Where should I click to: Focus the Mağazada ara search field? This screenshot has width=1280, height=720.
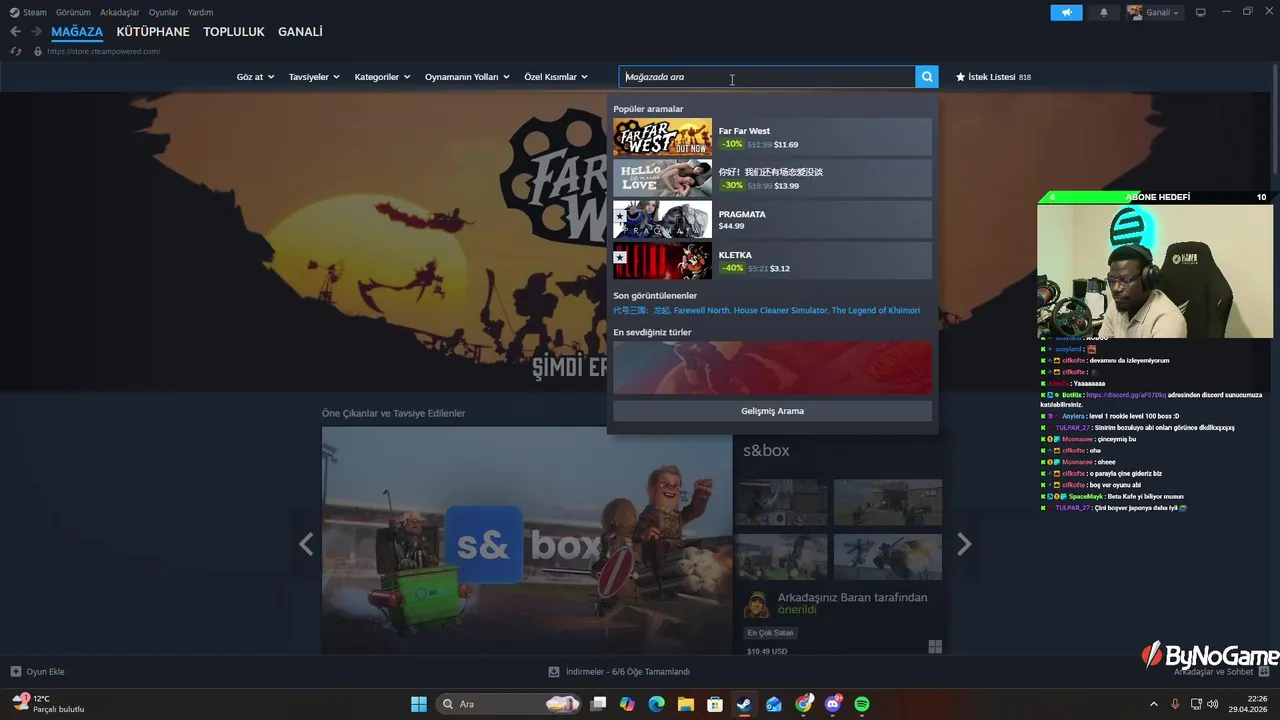pos(767,77)
